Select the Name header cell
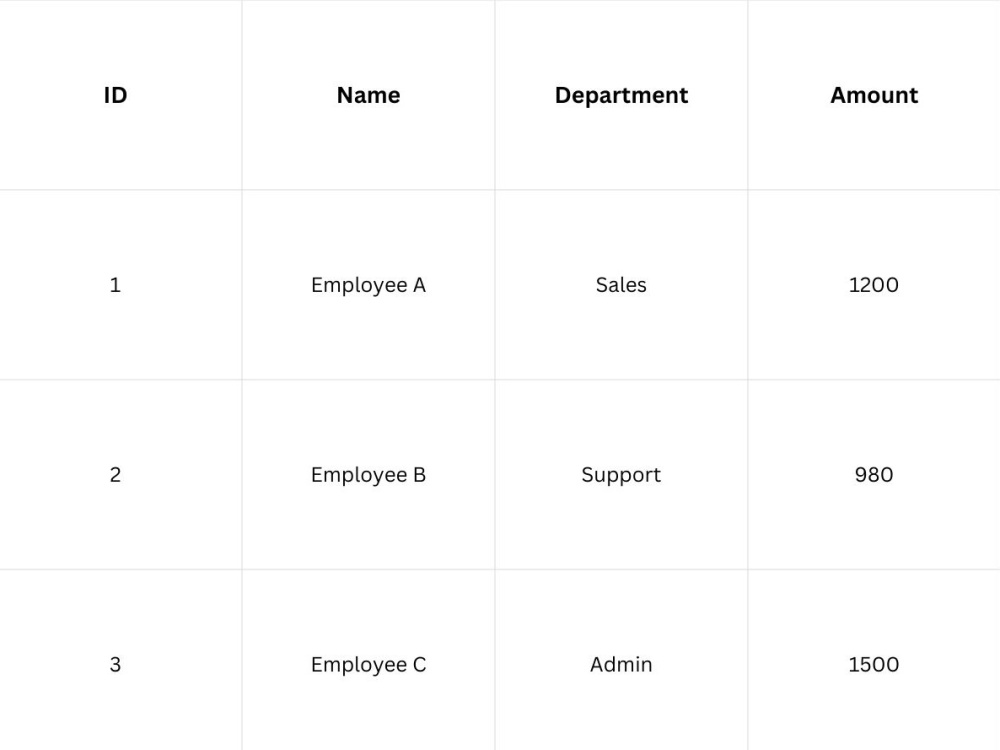Screen dimensions: 1000x750 coord(368,95)
